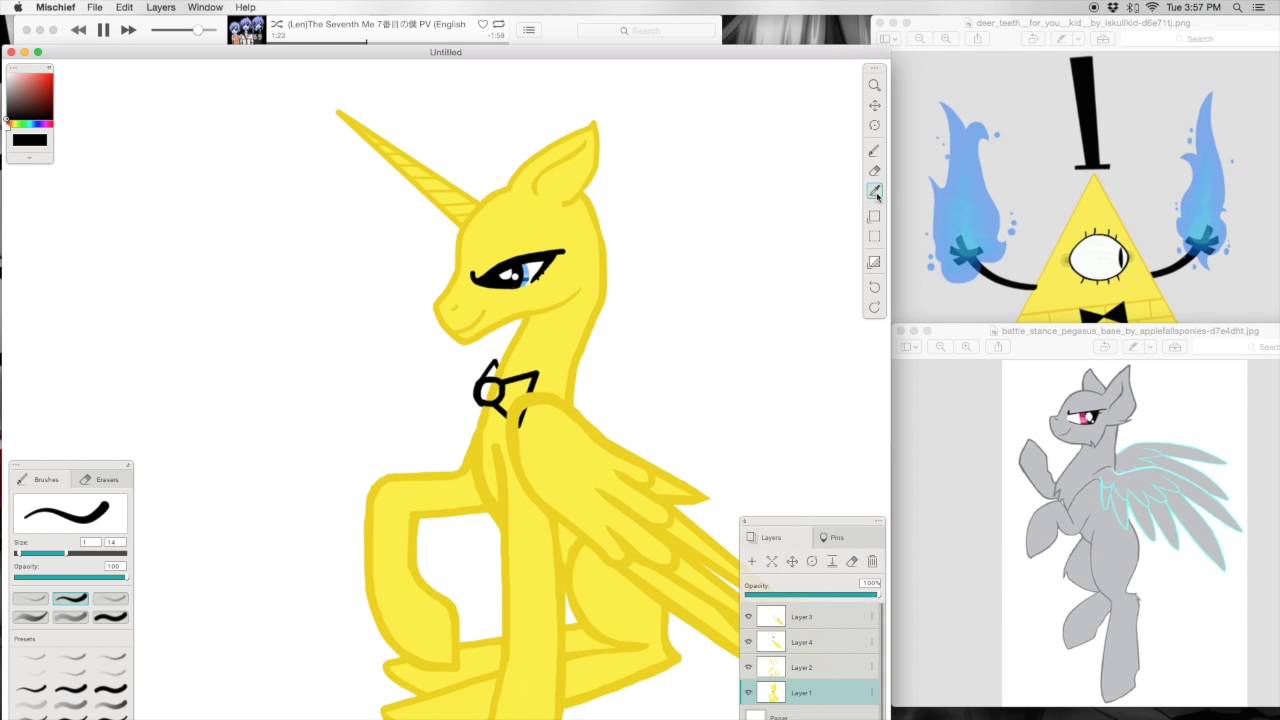
Task: Open Layer 4 options dots menu
Action: 872,642
